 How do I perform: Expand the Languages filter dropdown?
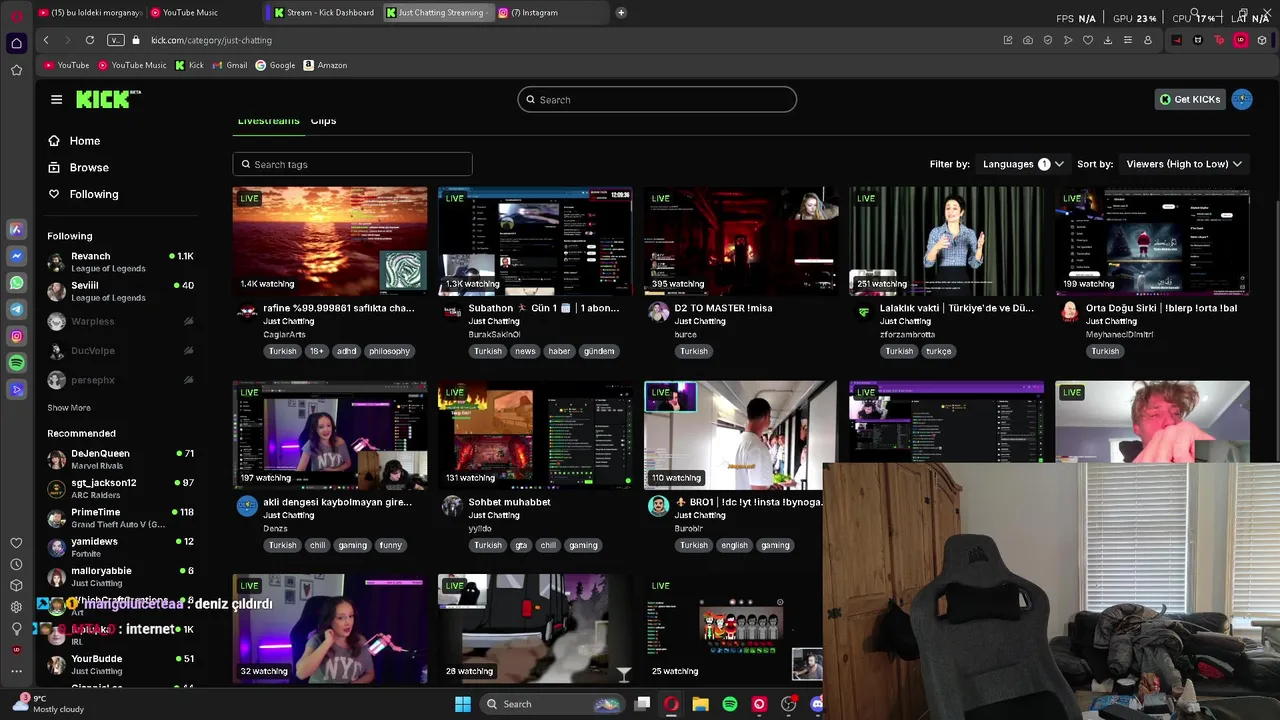pyautogui.click(x=1023, y=164)
